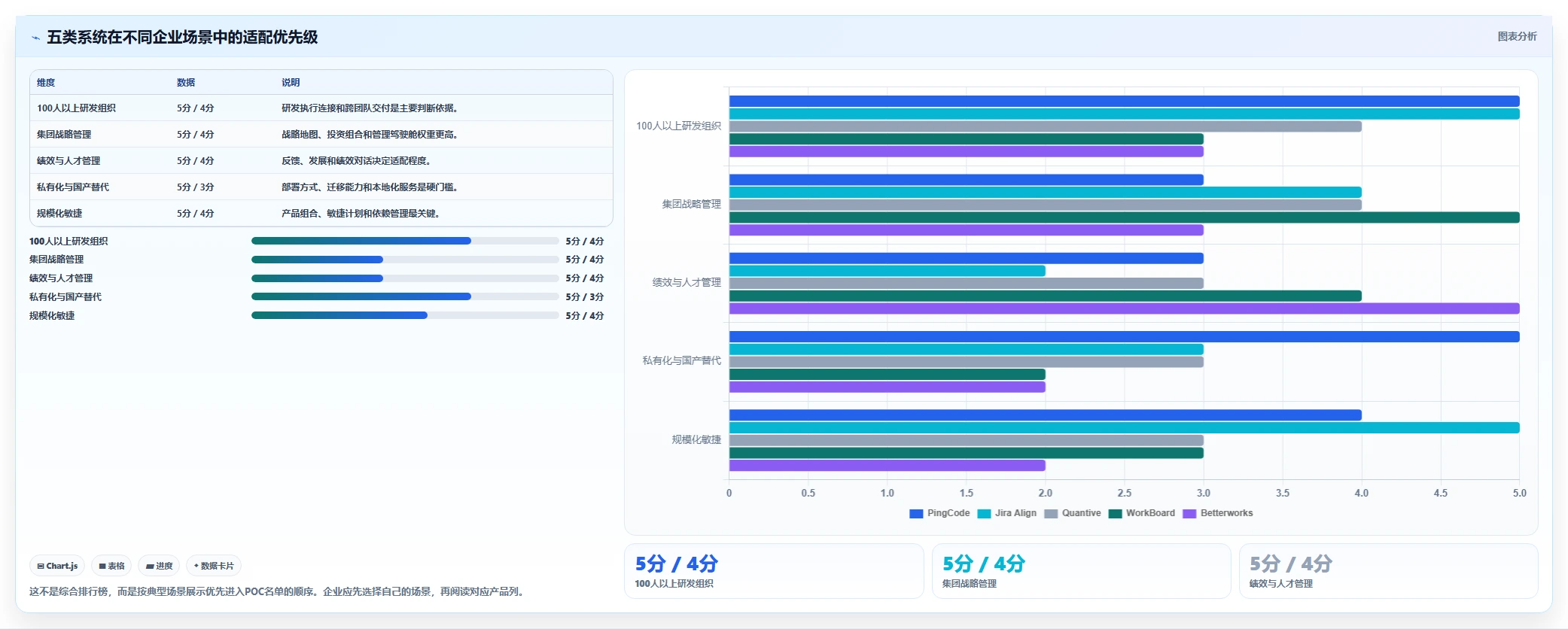Open the 集团战略管理 summary card
This screenshot has height=629, width=1568.
pos(1082,571)
